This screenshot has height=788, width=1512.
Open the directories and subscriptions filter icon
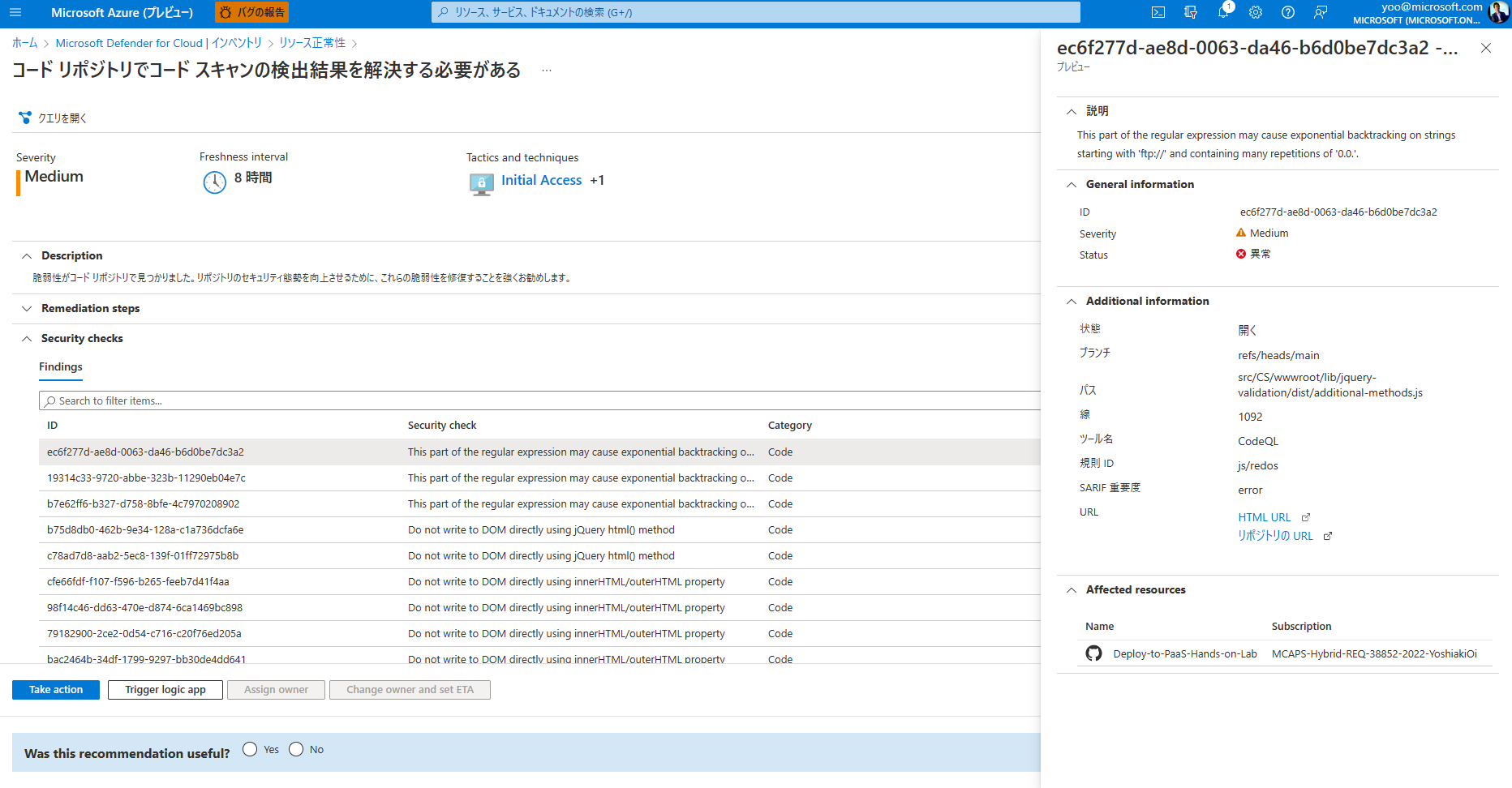(x=1190, y=12)
